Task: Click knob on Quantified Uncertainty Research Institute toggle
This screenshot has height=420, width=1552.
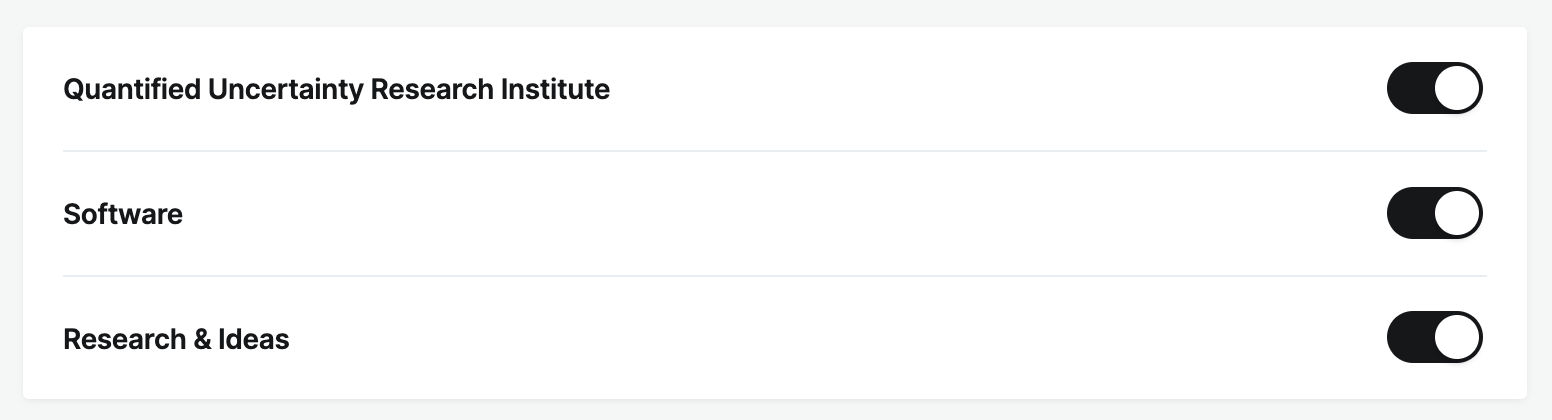Action: pyautogui.click(x=1457, y=89)
